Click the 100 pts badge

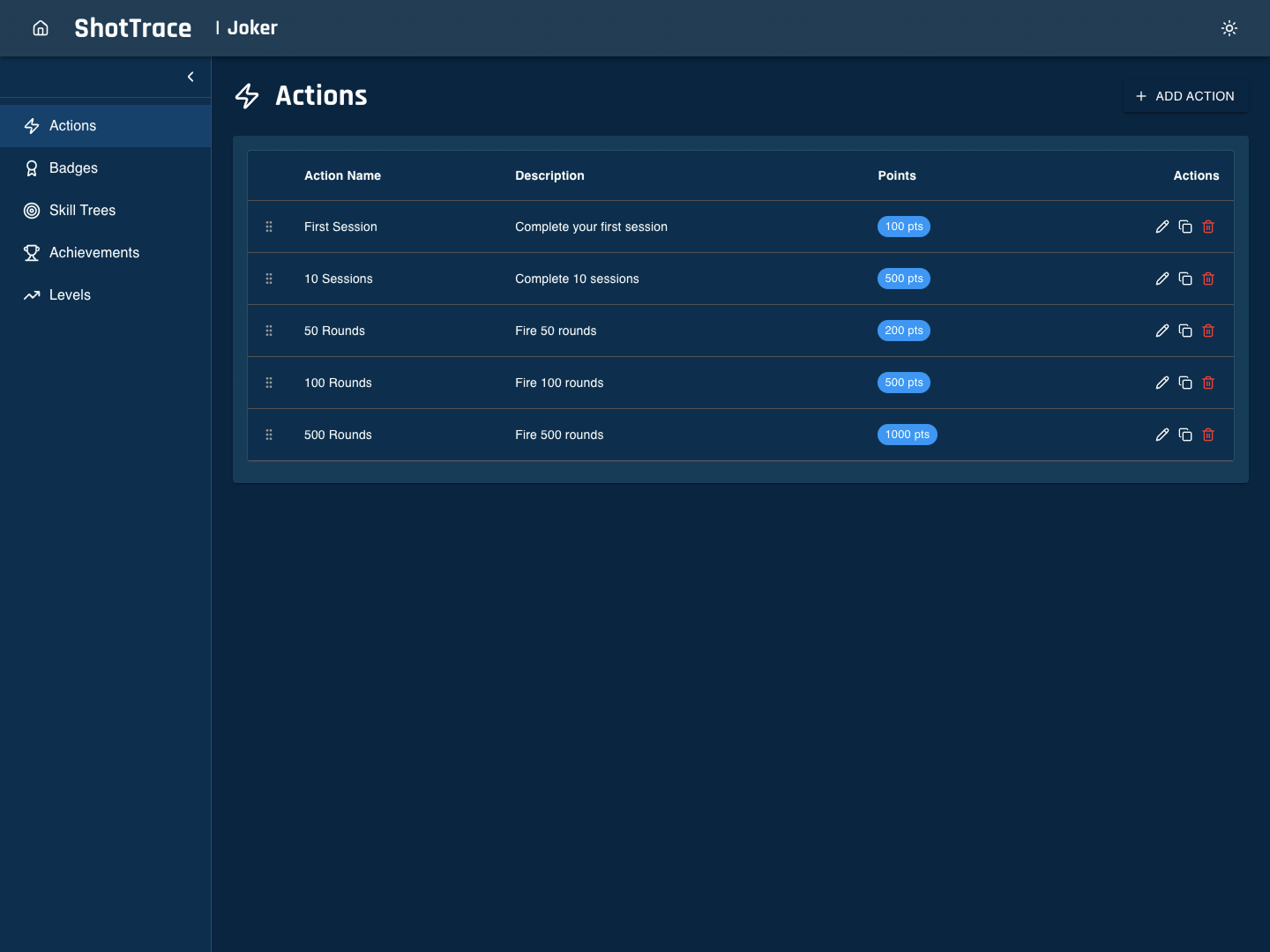[x=904, y=227]
